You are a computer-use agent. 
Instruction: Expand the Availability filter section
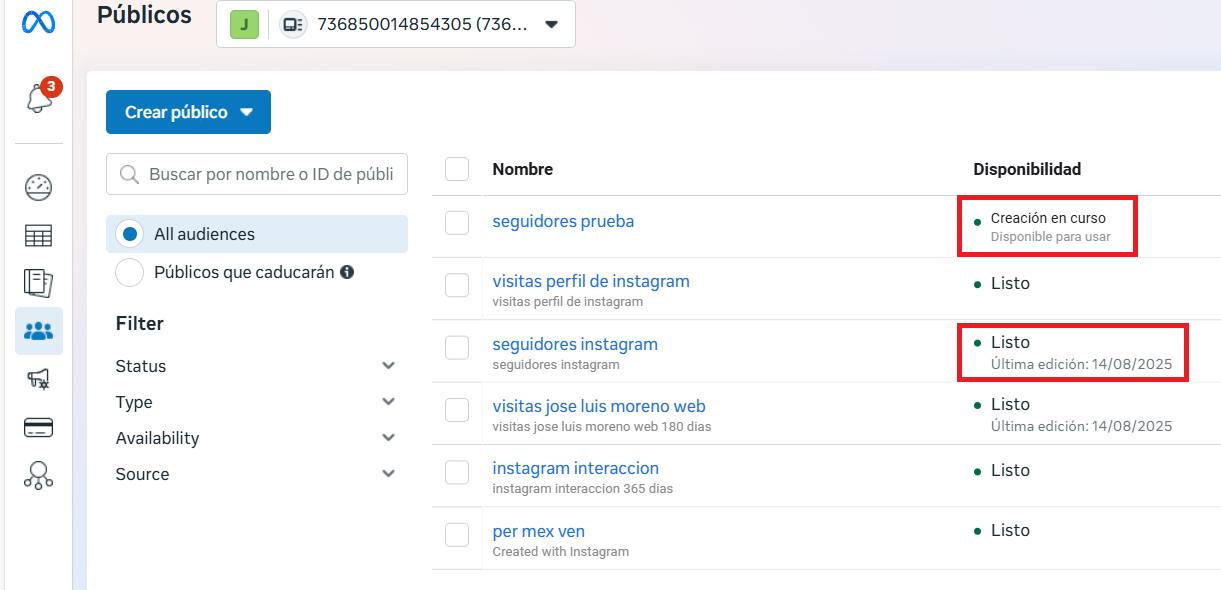tap(256, 438)
